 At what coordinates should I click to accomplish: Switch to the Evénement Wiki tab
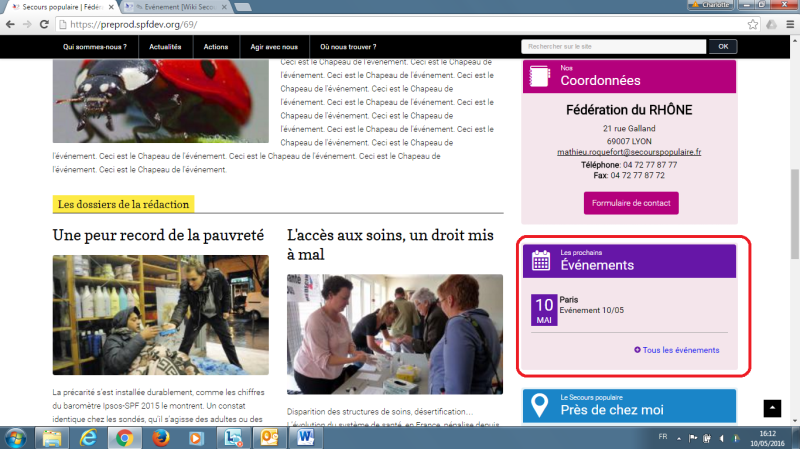[x=176, y=7]
